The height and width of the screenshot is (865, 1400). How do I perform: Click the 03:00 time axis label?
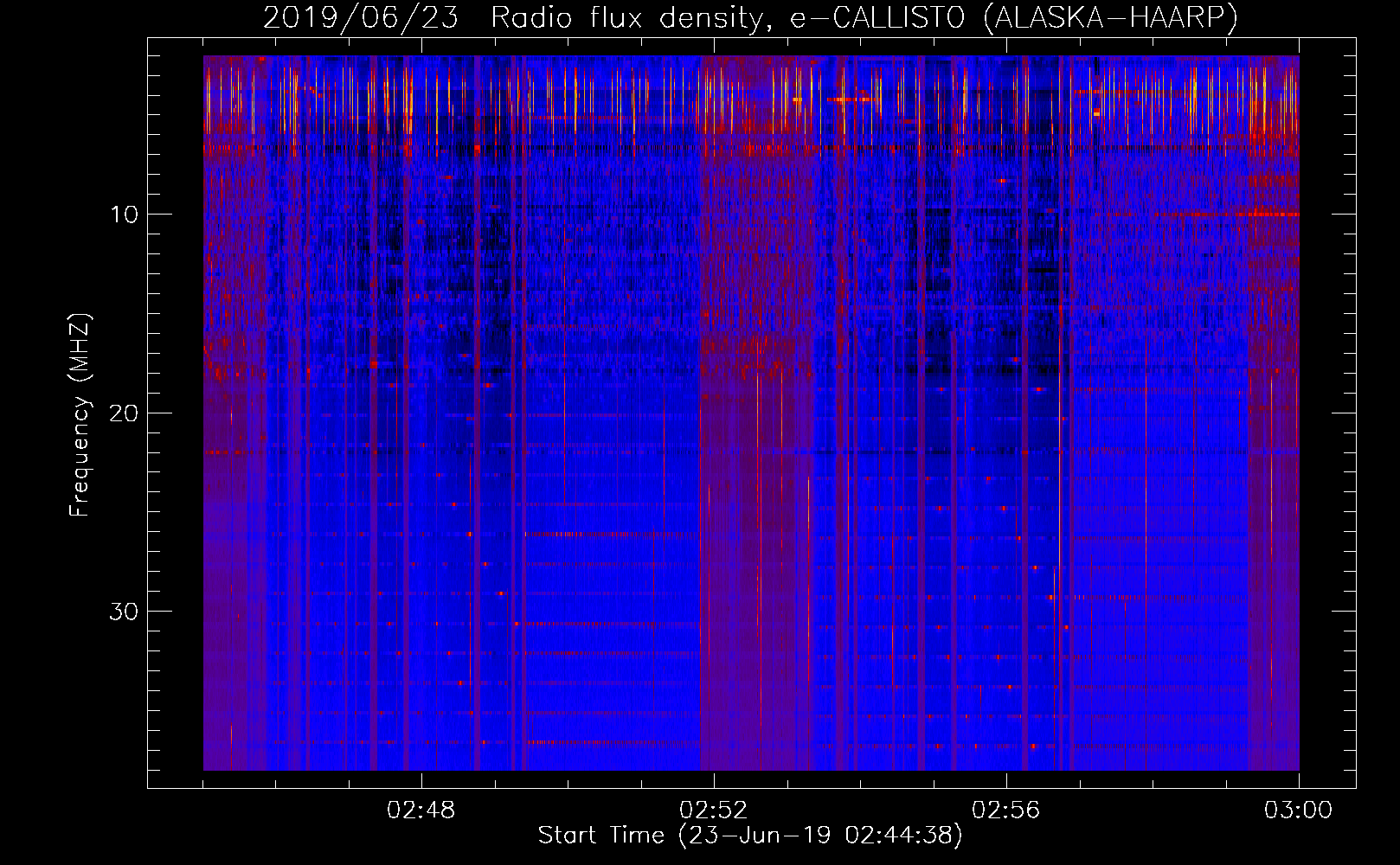click(x=1298, y=811)
